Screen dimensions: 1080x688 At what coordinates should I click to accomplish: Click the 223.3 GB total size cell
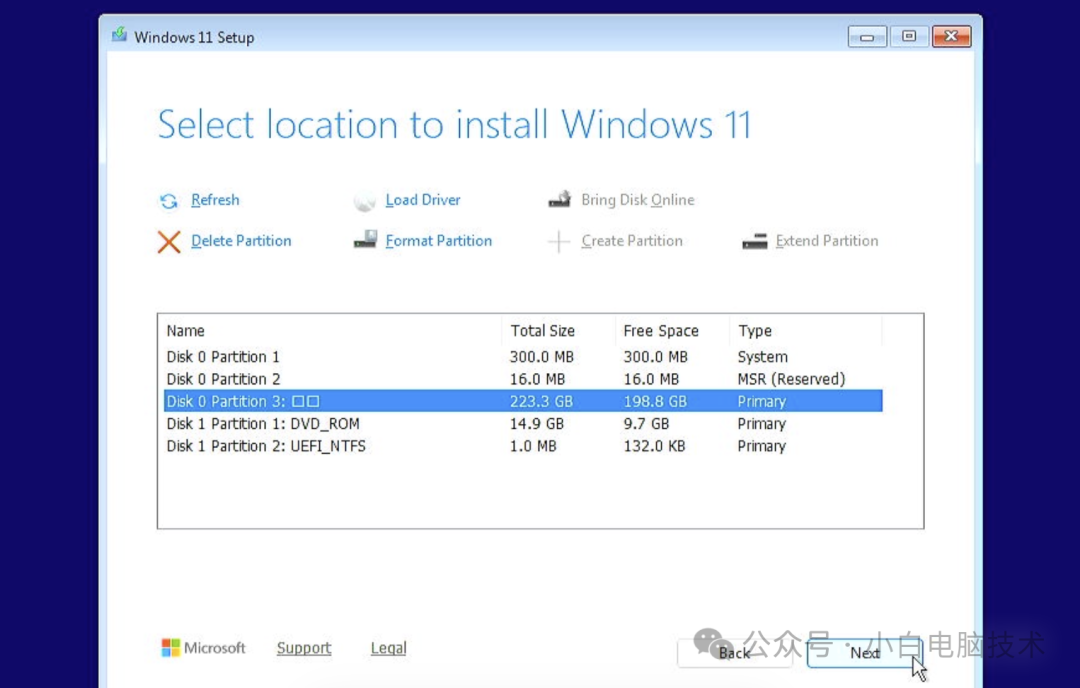541,402
